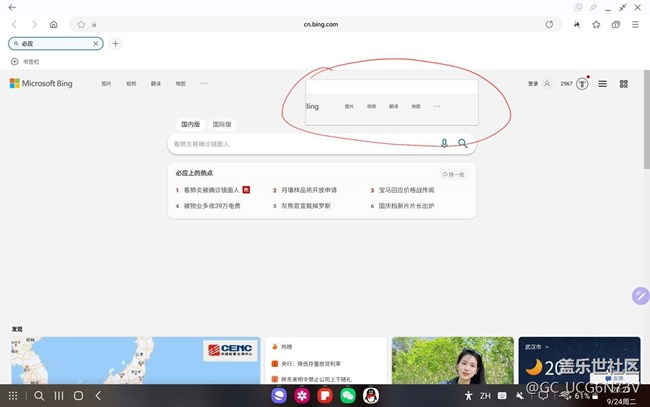Select the 国内版 tab
The image size is (650, 407).
tap(190, 124)
